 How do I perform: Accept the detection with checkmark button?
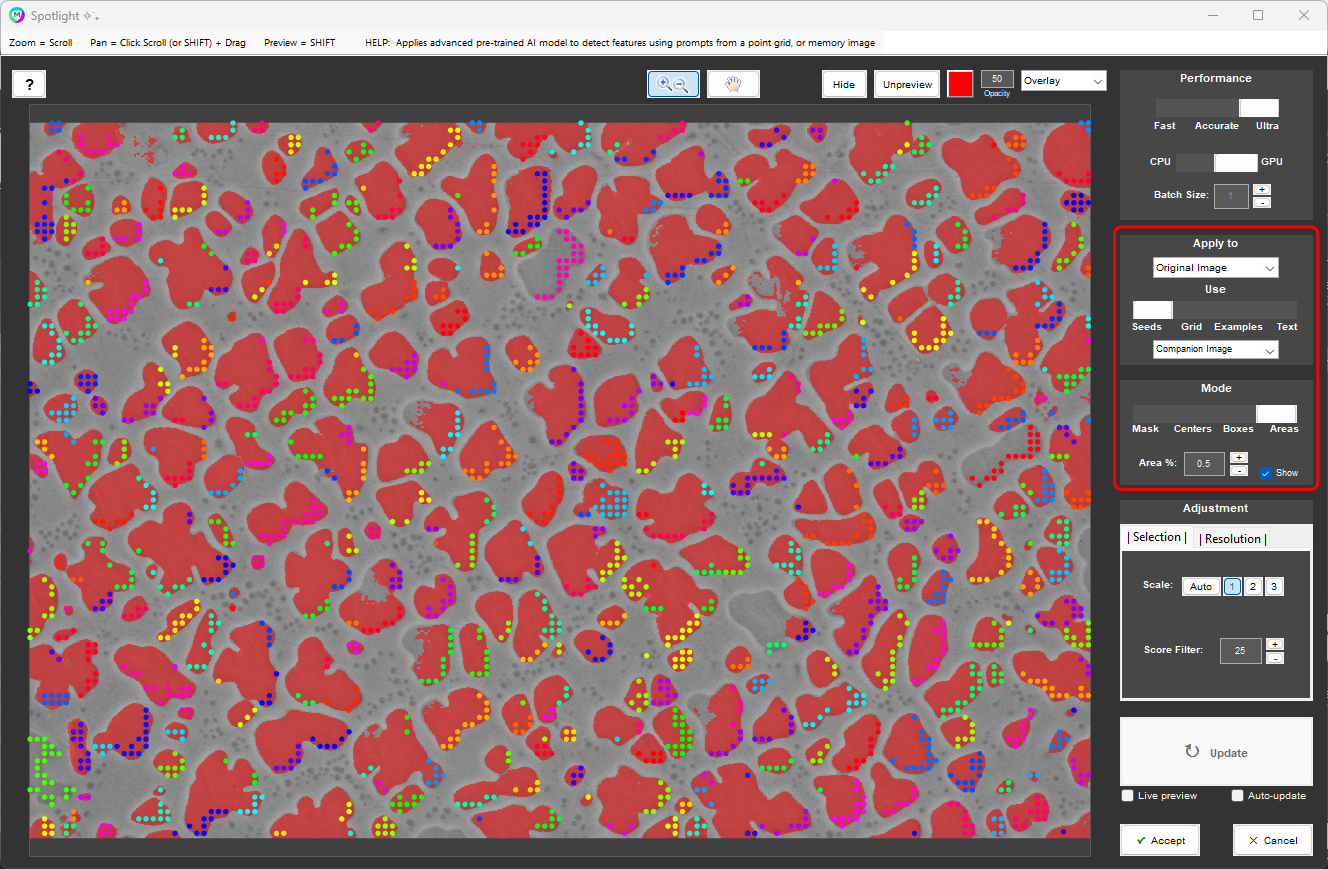click(1159, 840)
